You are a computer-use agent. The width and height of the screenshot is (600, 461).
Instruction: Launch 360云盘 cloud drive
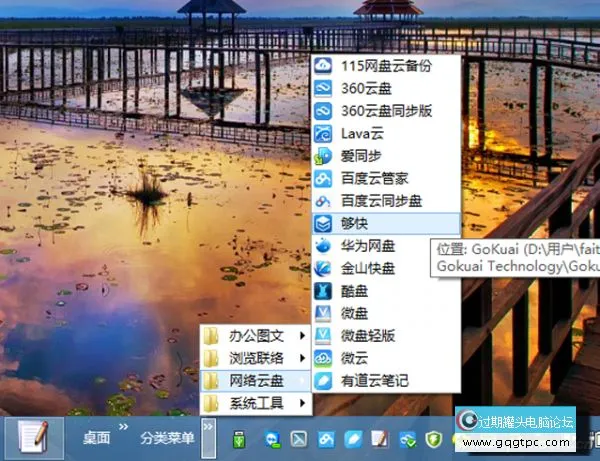386,88
